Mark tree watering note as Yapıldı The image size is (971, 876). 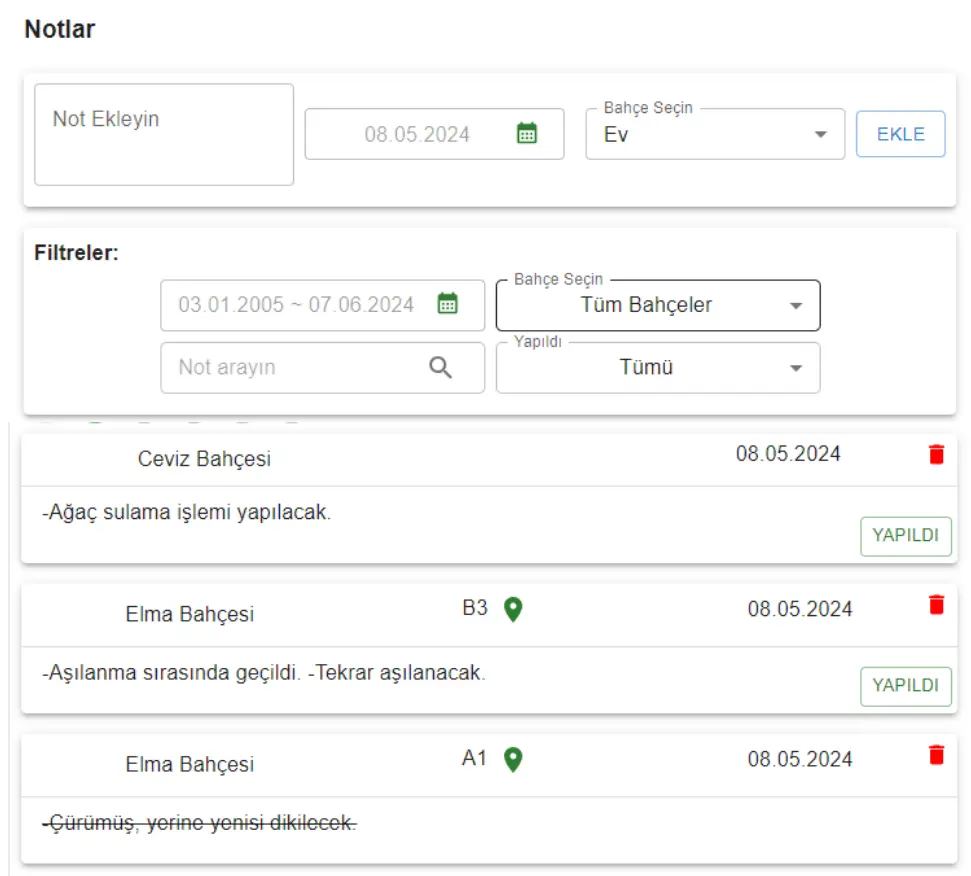point(905,536)
